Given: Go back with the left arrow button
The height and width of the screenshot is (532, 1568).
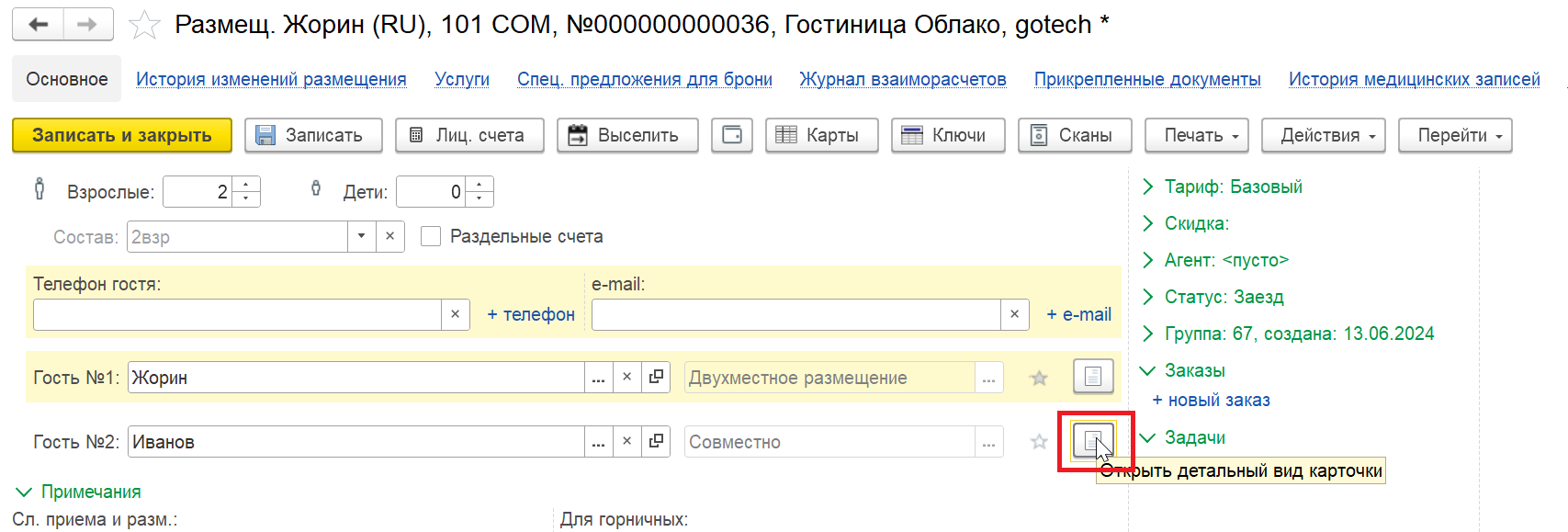Looking at the screenshot, I should (x=39, y=25).
